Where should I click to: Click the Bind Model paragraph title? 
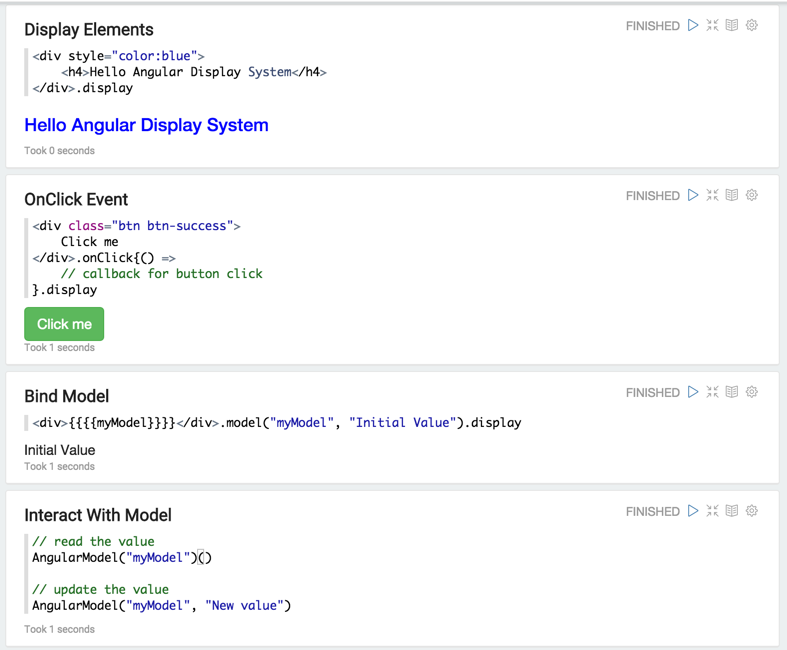pyautogui.click(x=66, y=396)
